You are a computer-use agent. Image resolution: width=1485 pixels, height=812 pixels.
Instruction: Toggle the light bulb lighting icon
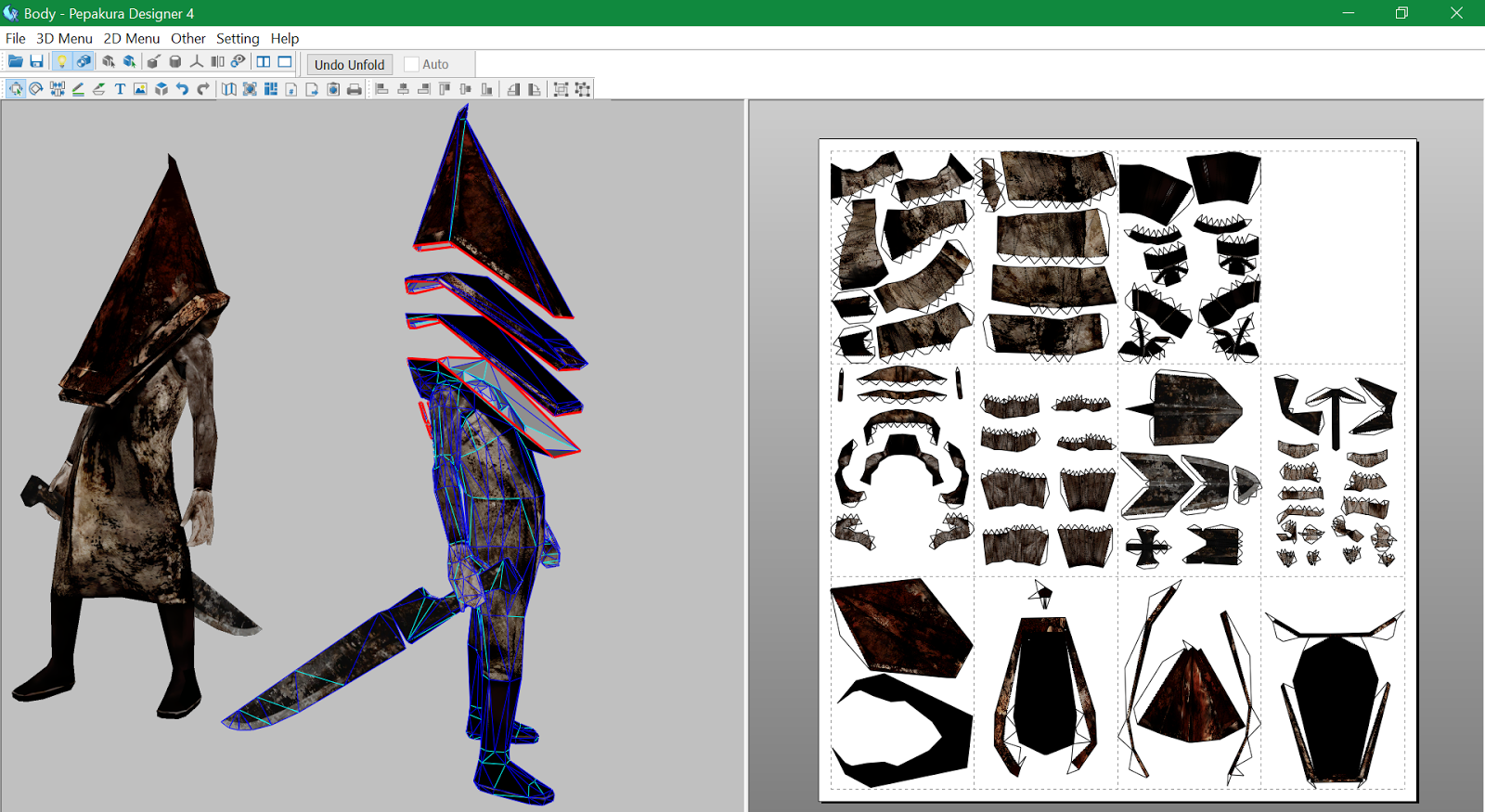[62, 62]
